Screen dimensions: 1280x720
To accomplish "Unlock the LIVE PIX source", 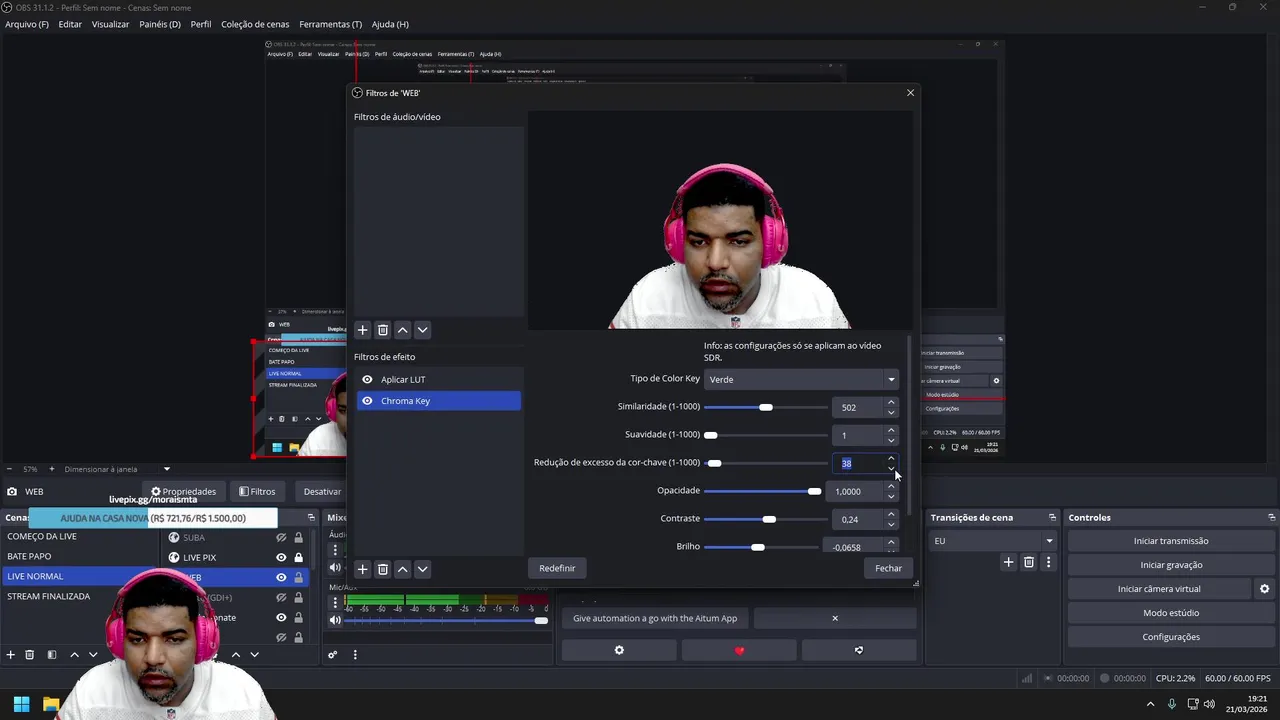I will 298,558.
